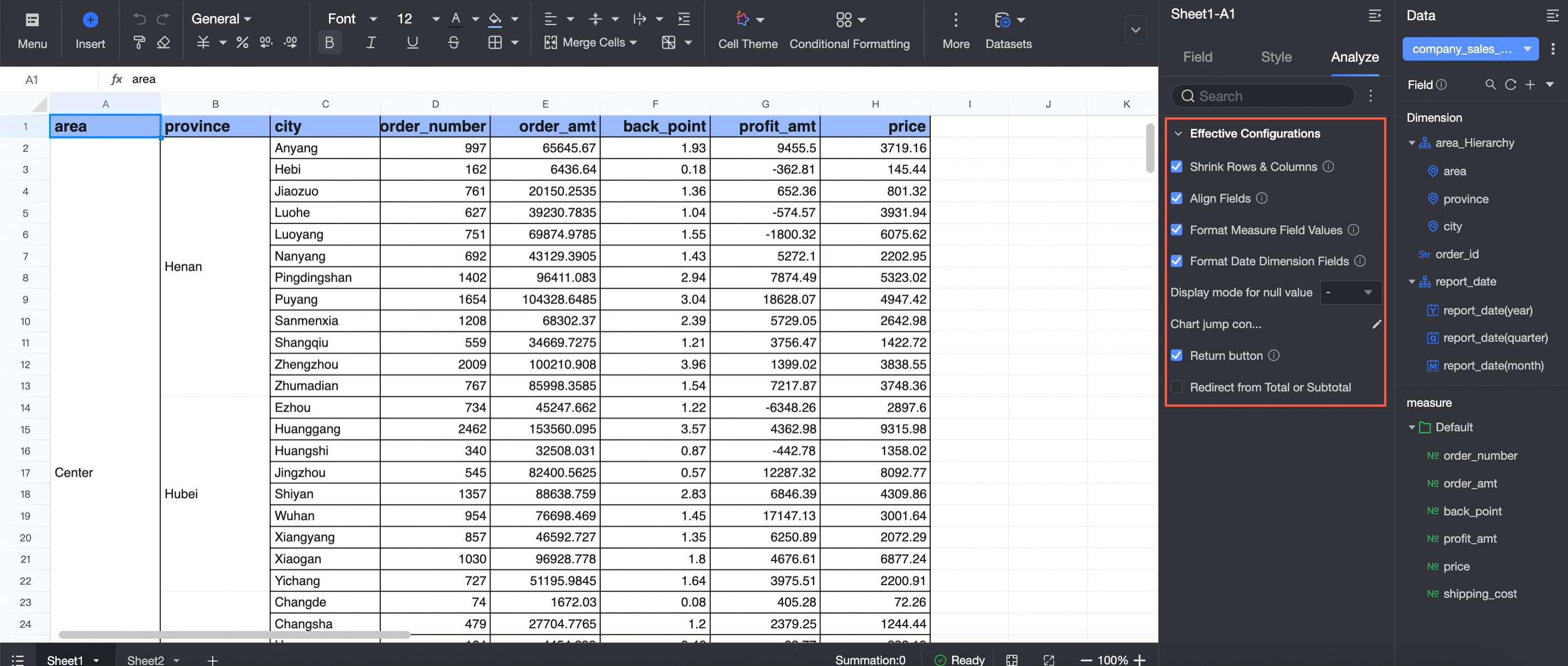Collapse the Sheet1-A1 panel
Image resolution: width=1568 pixels, height=666 pixels.
pyautogui.click(x=1374, y=15)
